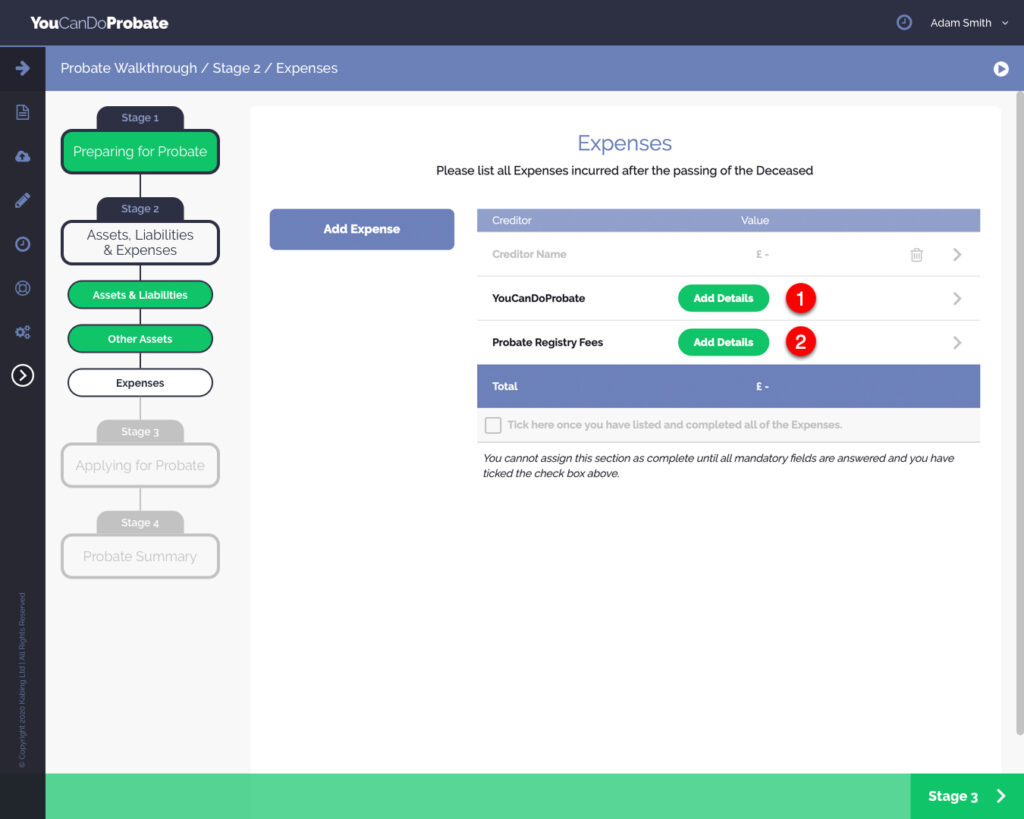Click the Add Expense button

tap(361, 229)
